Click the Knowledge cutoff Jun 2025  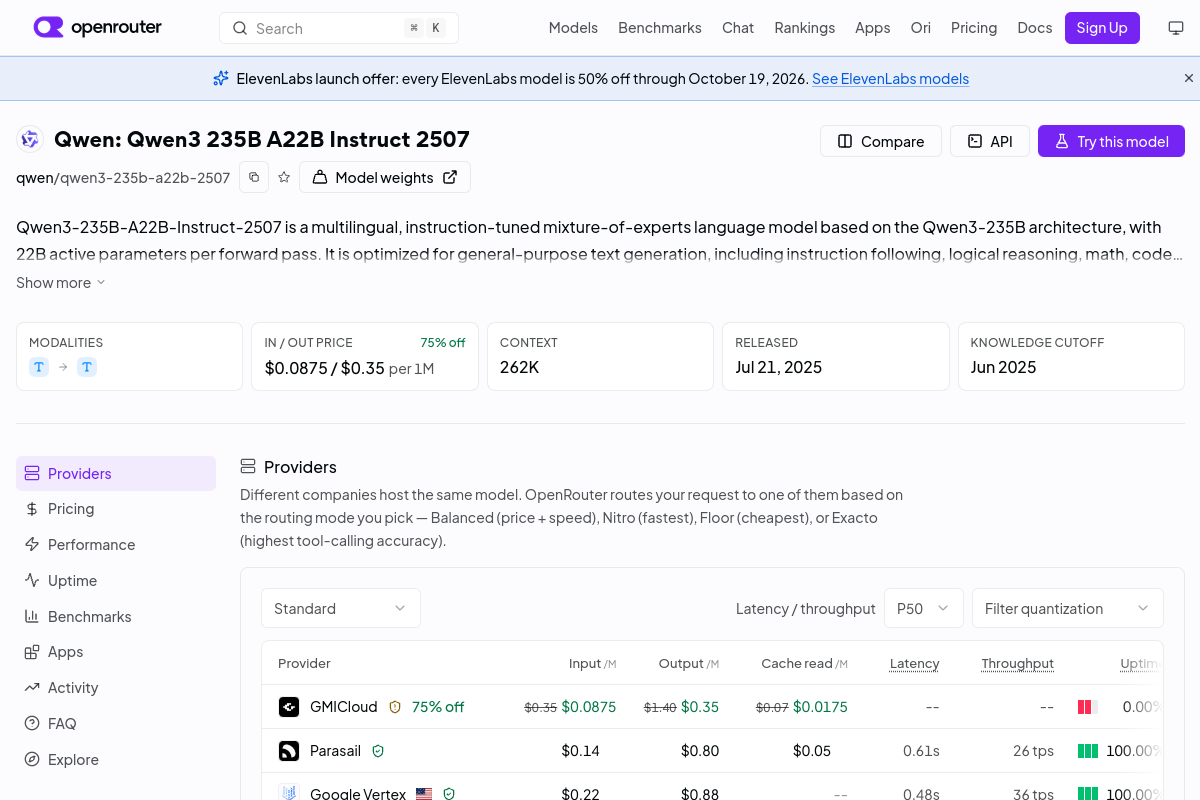(x=1003, y=367)
